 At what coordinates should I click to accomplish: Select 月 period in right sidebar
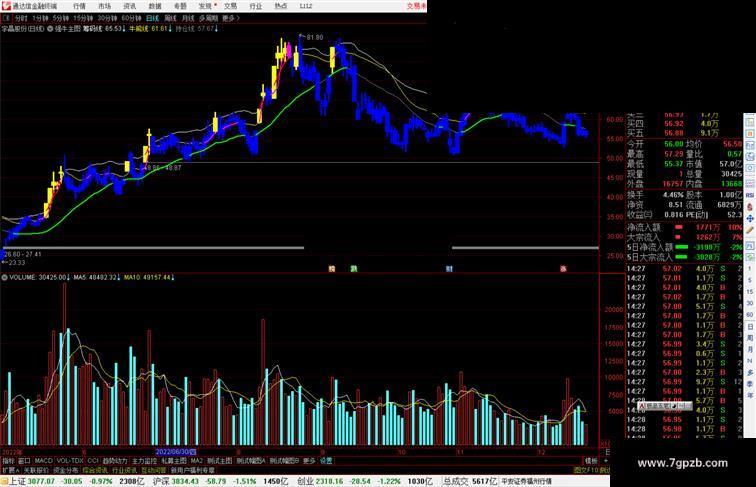point(750,350)
